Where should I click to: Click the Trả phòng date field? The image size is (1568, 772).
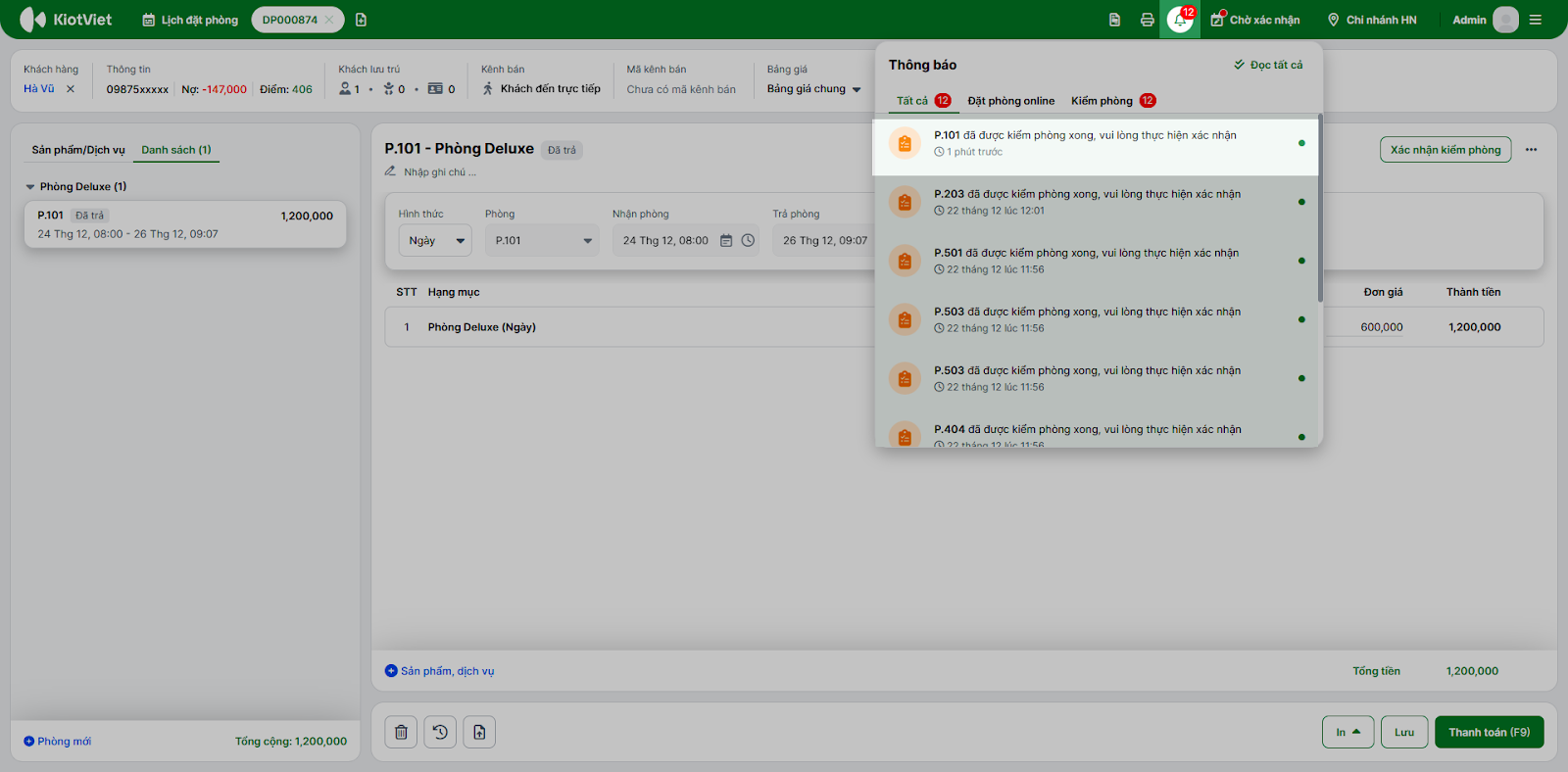825,240
